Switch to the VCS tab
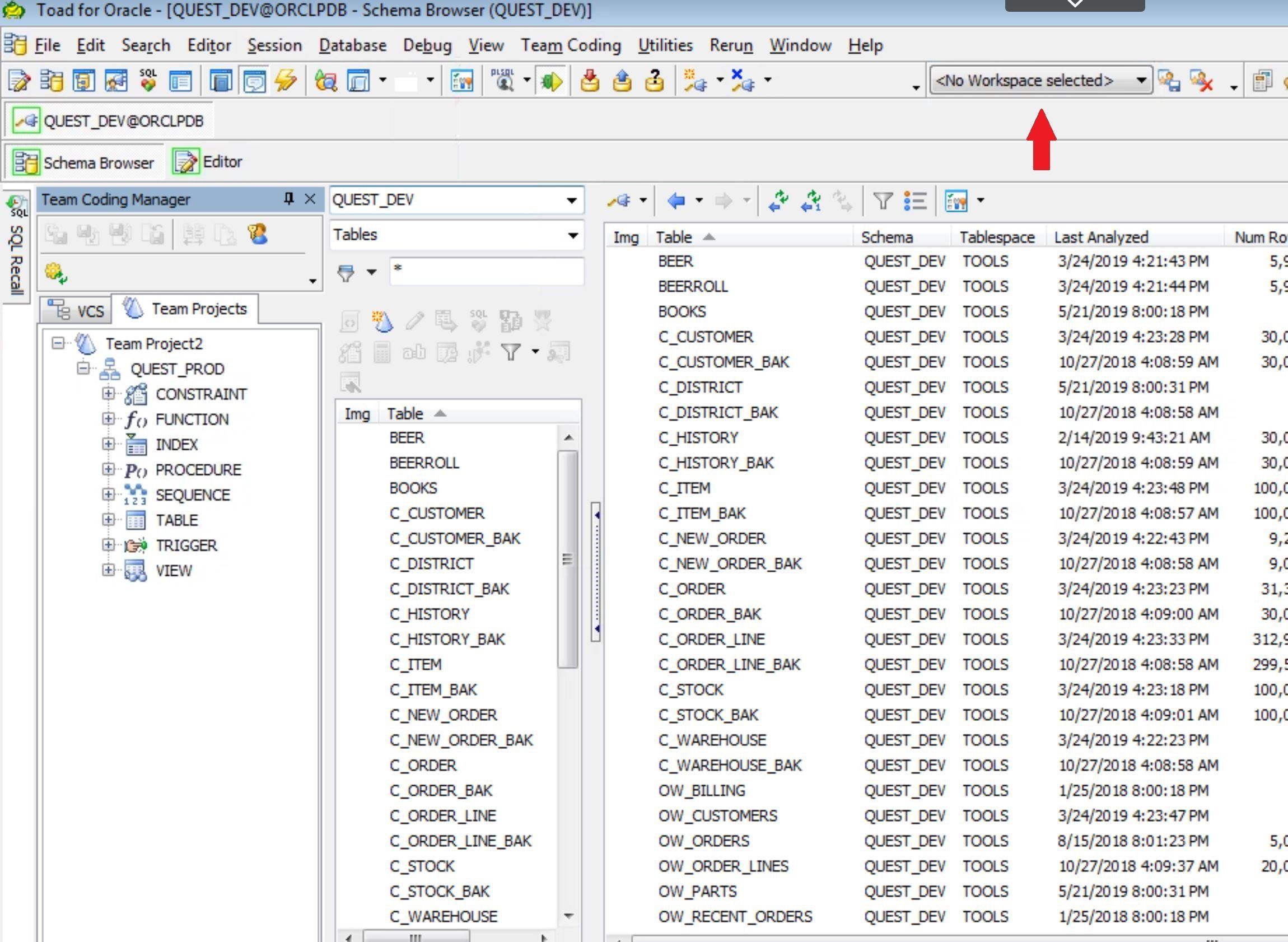Viewport: 1288px width, 942px height. 76,310
